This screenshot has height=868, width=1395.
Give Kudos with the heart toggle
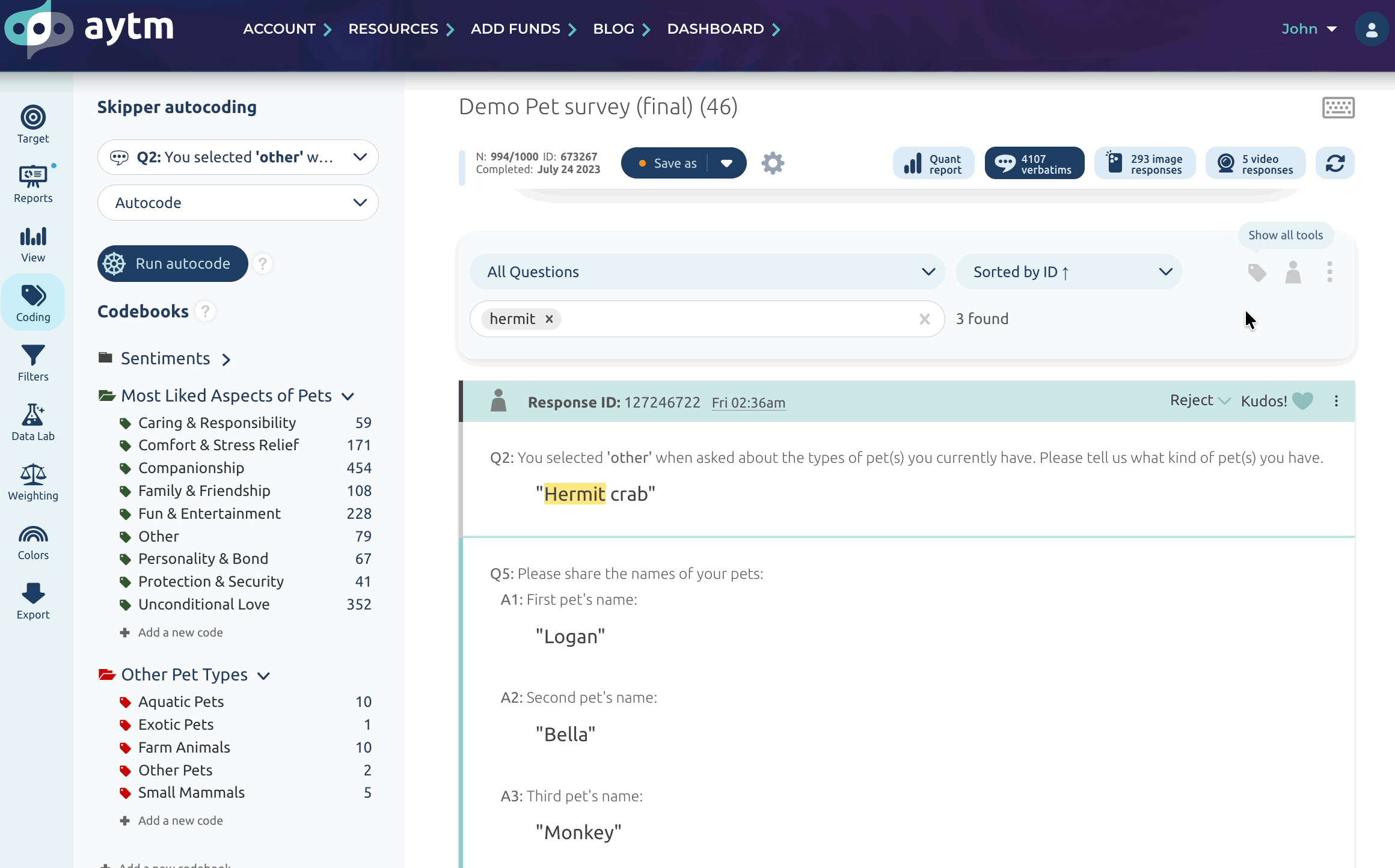pos(1302,401)
